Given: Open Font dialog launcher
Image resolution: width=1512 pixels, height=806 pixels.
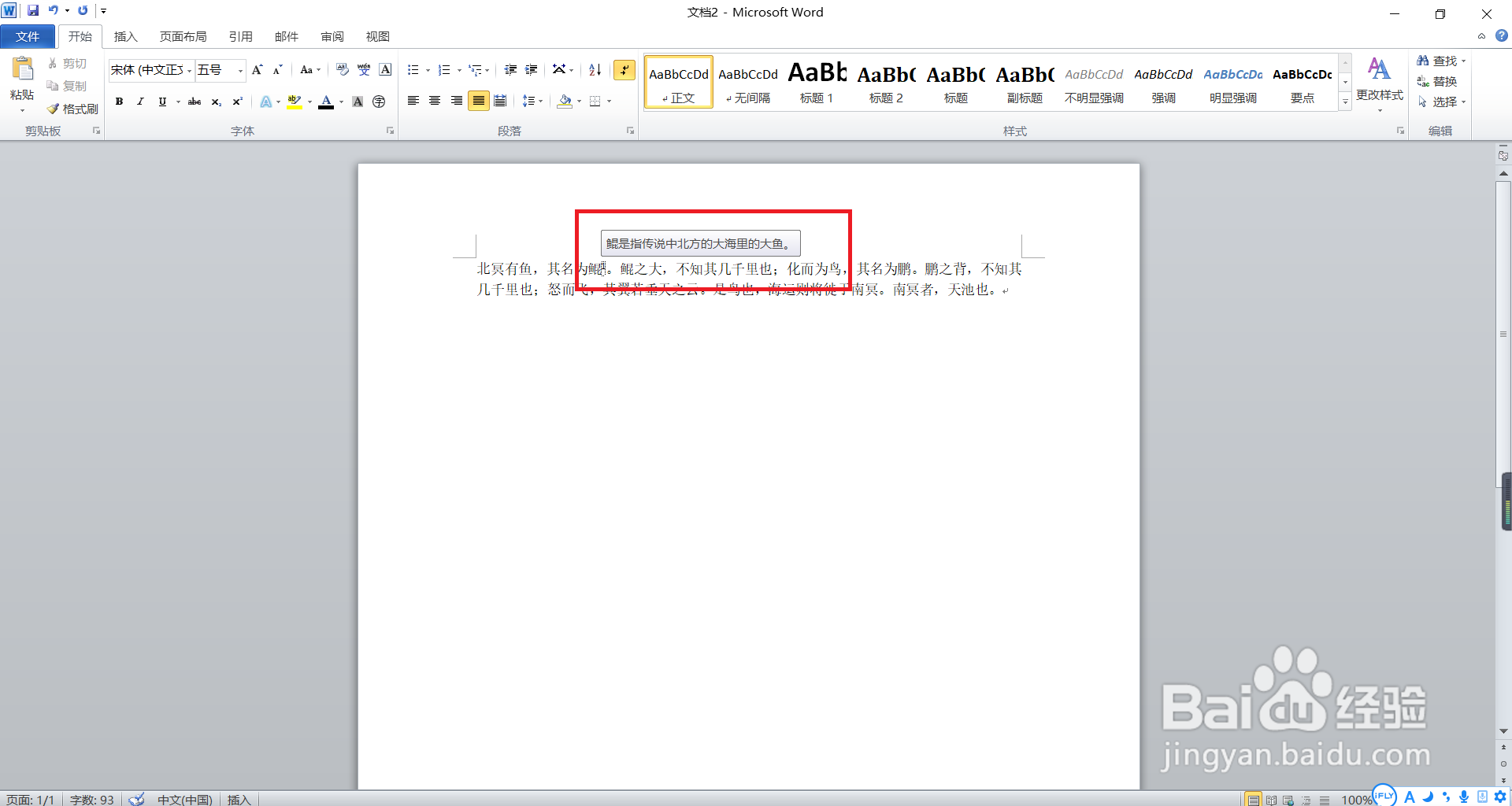Looking at the screenshot, I should (x=390, y=131).
